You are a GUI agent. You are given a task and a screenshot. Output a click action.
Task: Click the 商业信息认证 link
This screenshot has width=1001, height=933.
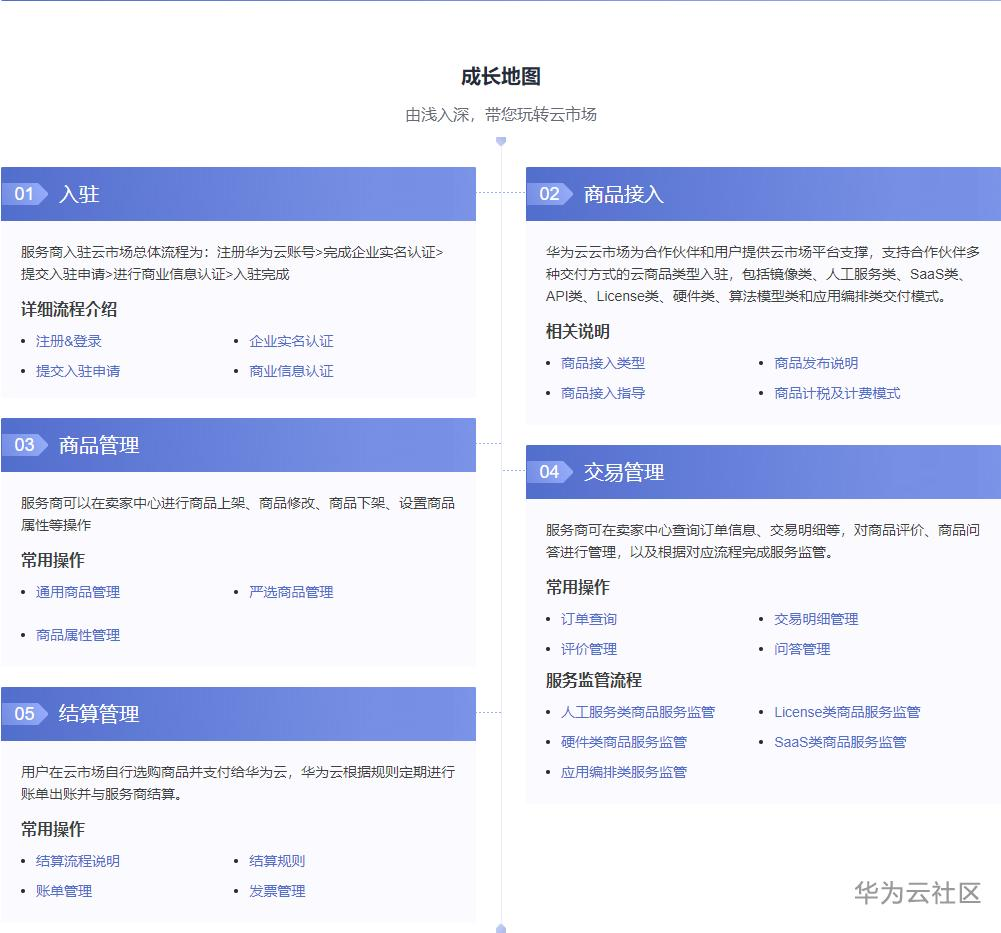(x=291, y=371)
